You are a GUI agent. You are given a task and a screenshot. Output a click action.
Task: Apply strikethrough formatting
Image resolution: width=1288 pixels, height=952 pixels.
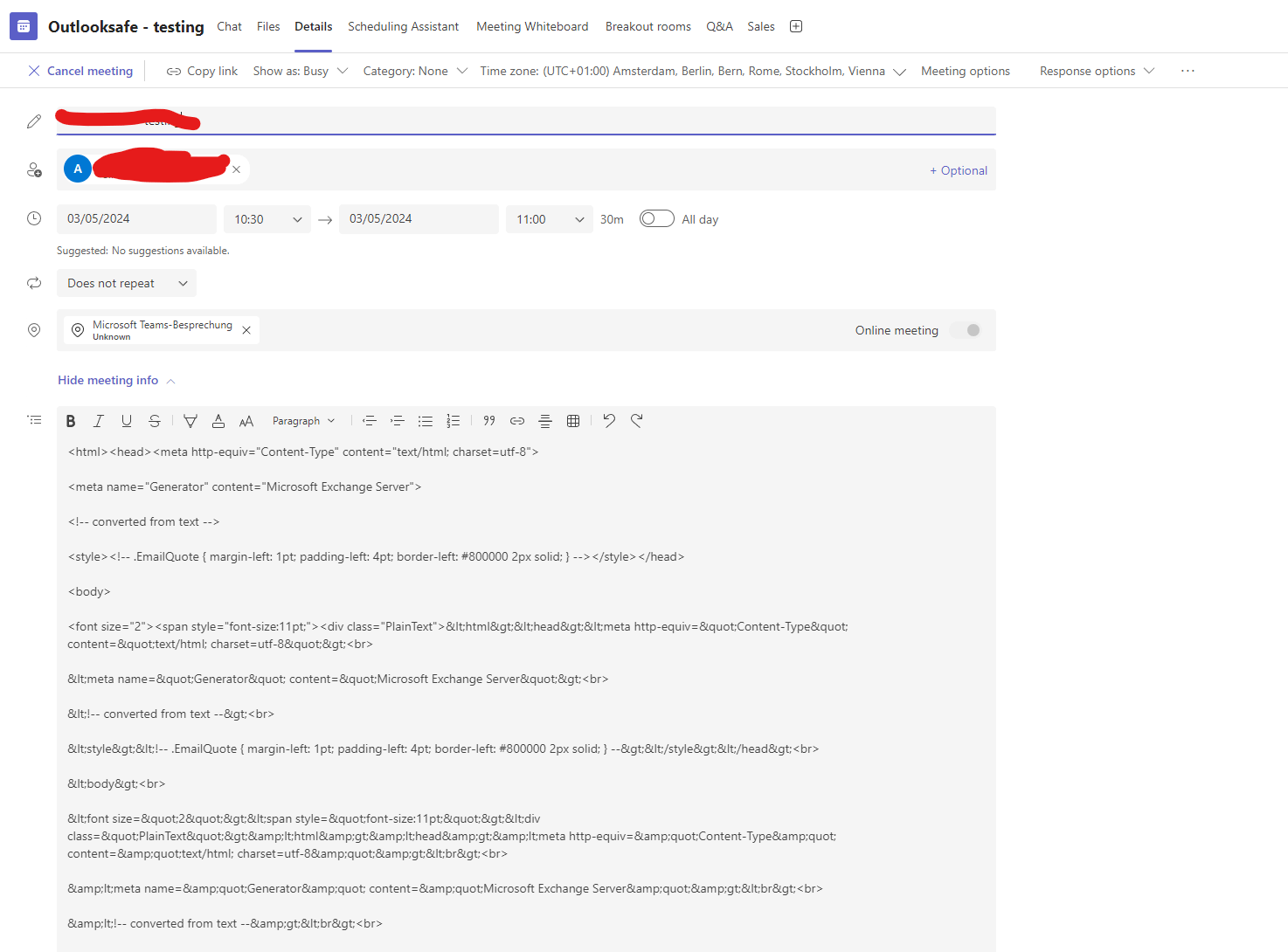tap(155, 421)
